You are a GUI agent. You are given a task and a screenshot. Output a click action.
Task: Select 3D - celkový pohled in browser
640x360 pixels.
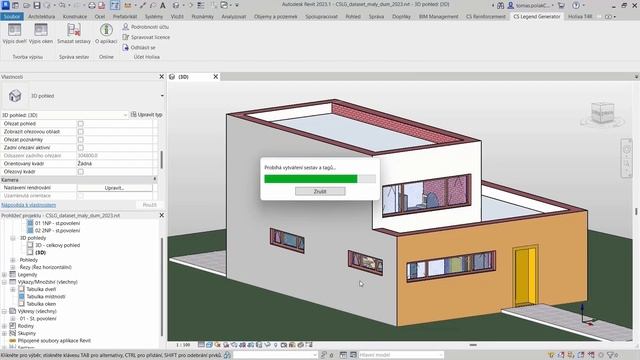pyautogui.click(x=58, y=245)
